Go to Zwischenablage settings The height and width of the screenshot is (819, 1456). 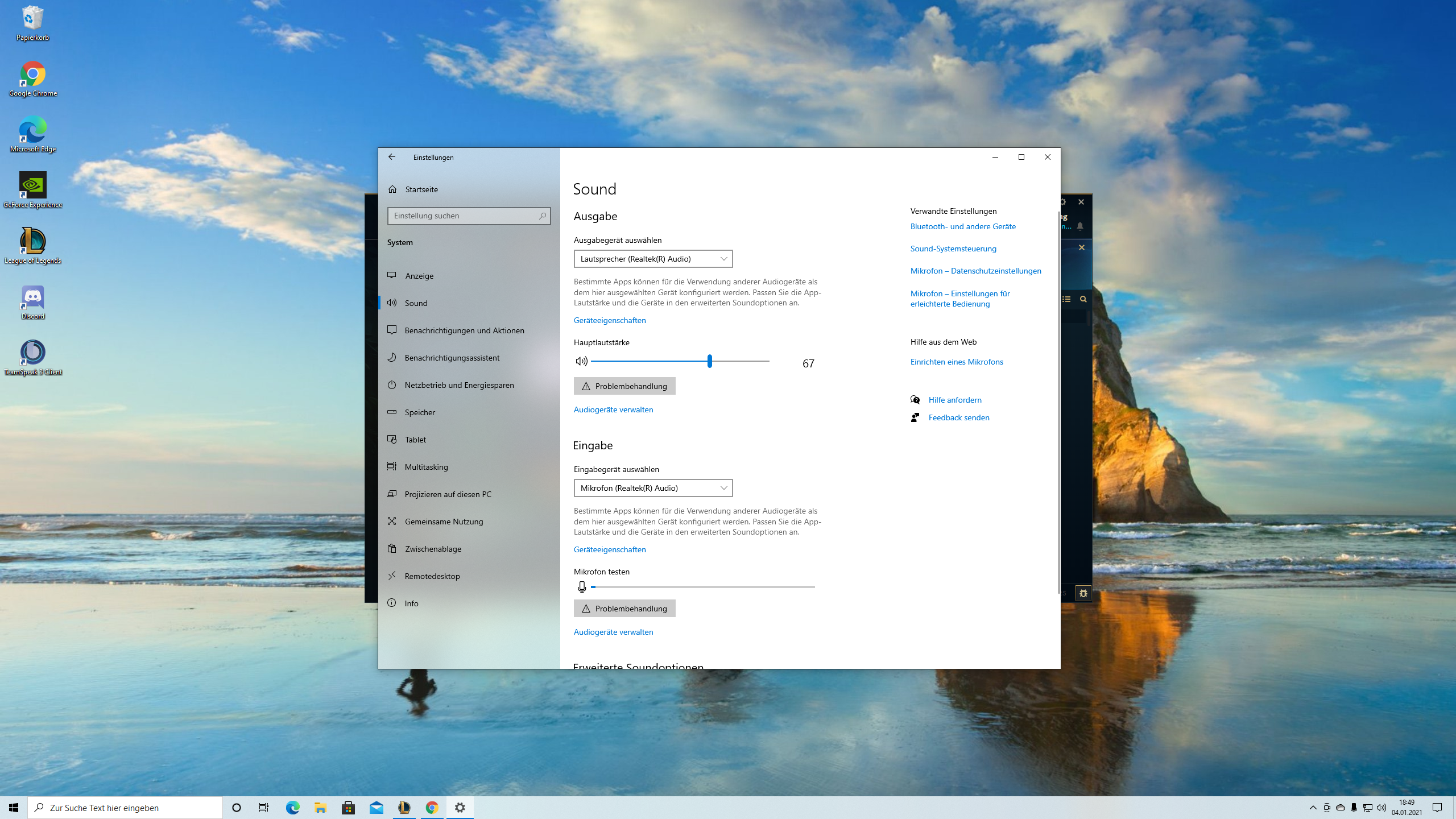[x=433, y=549]
